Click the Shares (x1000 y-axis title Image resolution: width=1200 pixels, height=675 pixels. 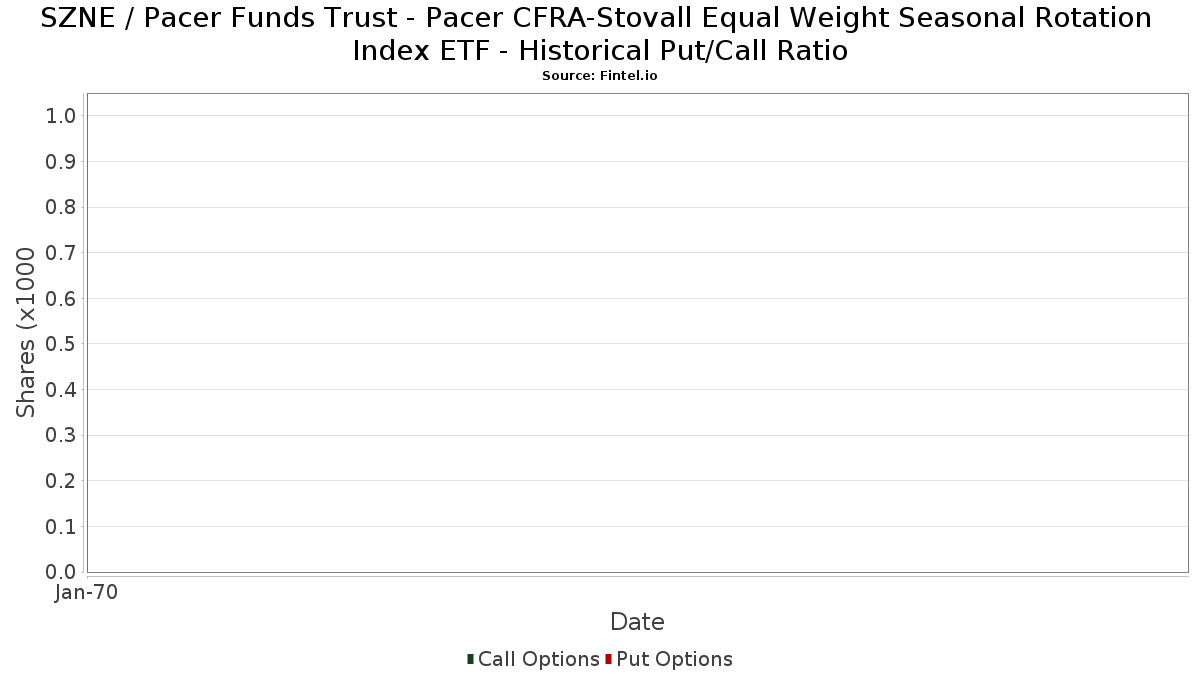[x=27, y=332]
